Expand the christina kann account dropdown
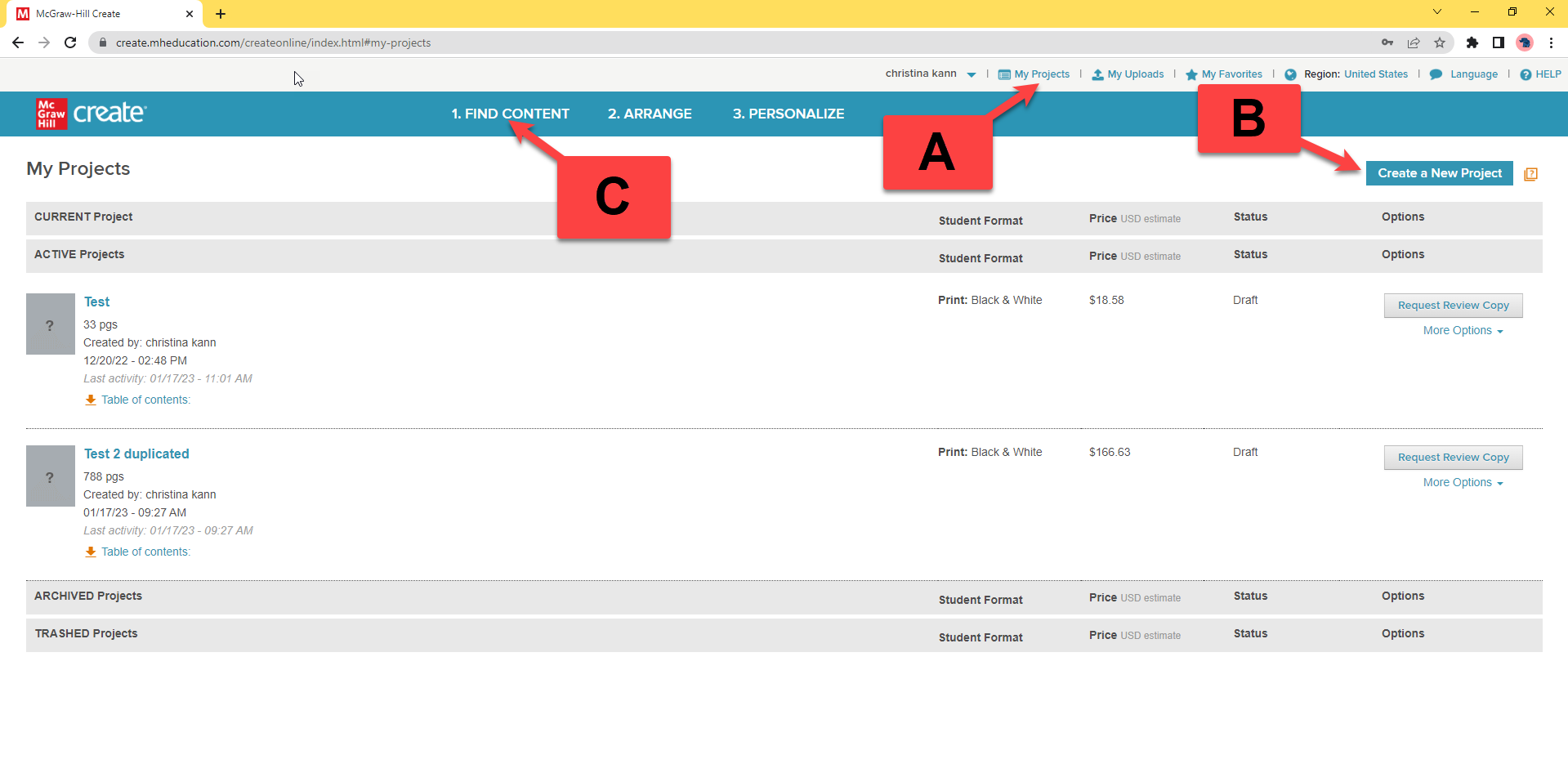The image size is (1568, 782). pos(971,74)
